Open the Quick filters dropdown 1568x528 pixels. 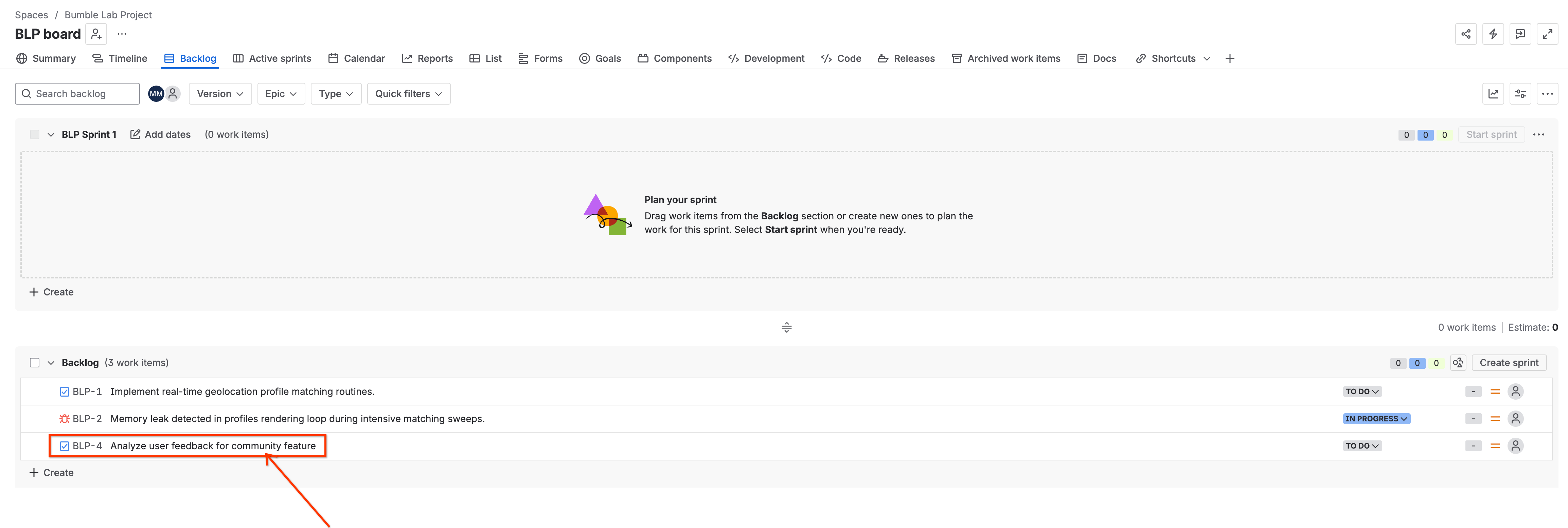coord(408,94)
